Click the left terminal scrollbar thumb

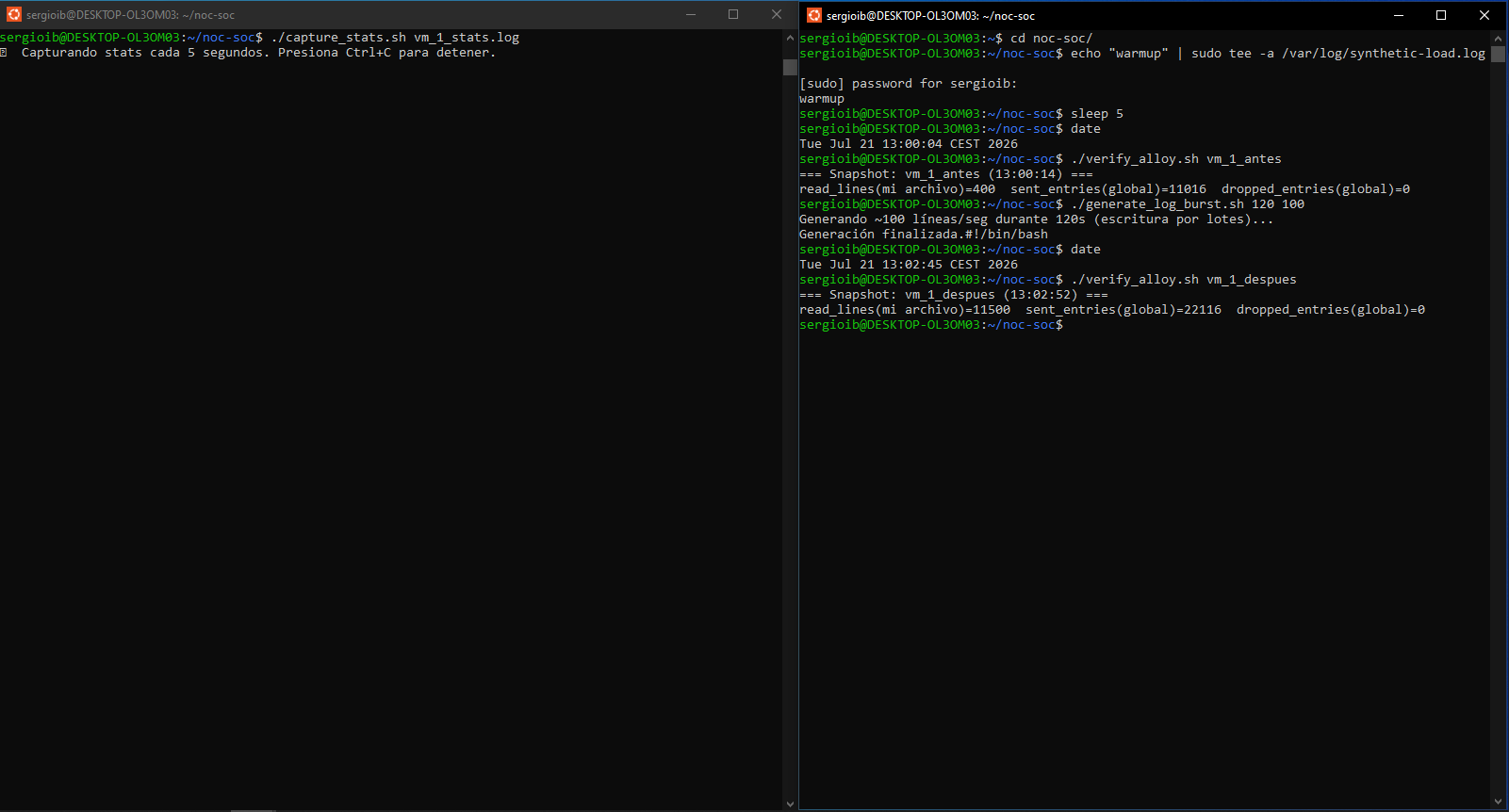(790, 67)
